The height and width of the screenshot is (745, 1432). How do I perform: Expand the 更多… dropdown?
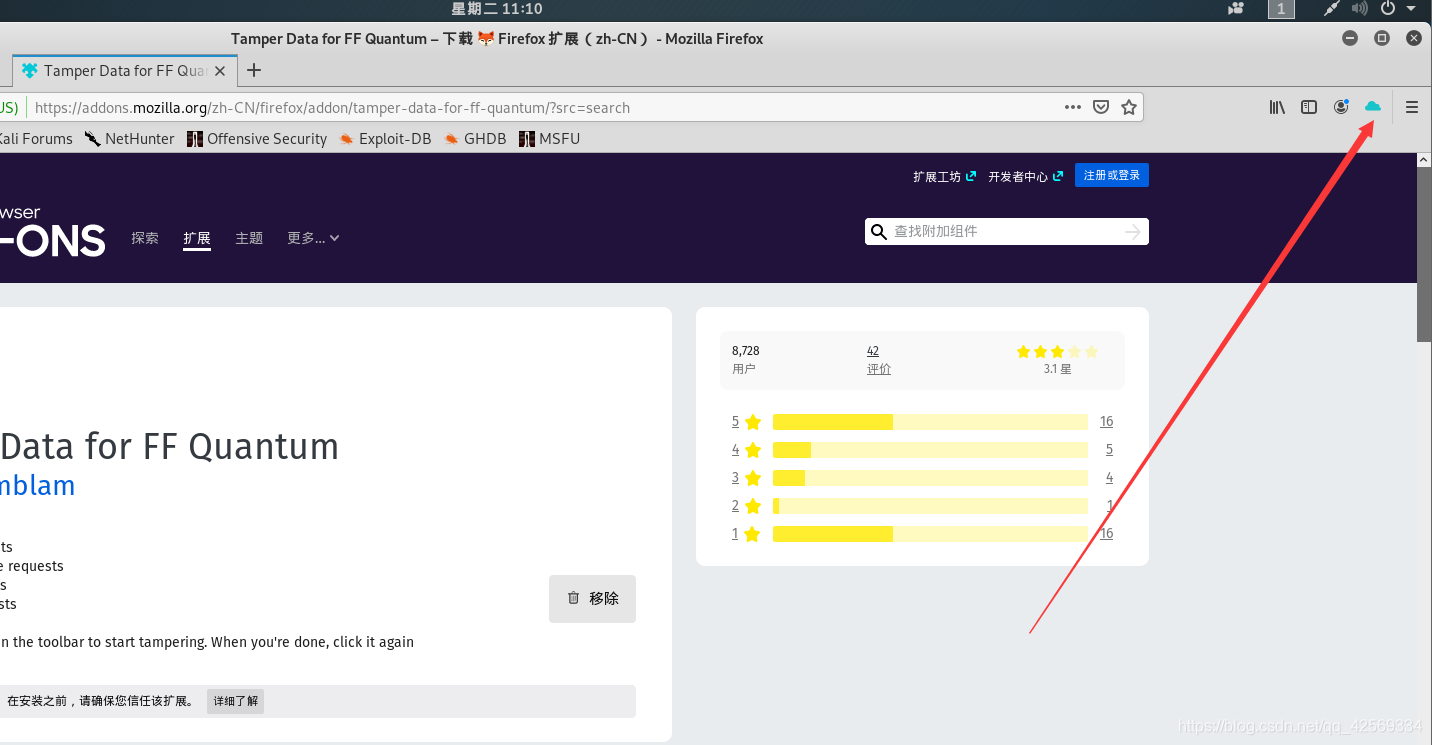coord(313,238)
